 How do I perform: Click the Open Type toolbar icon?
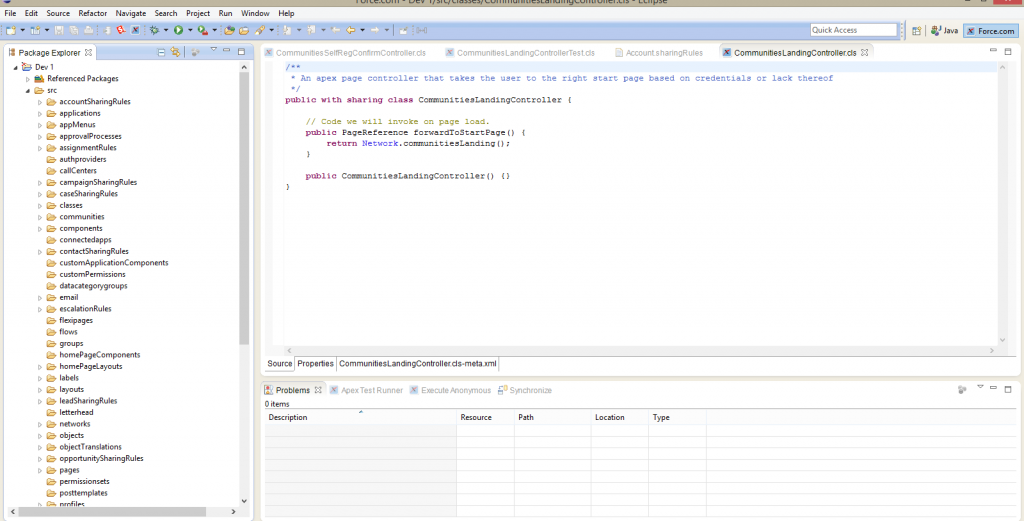pyautogui.click(x=229, y=31)
